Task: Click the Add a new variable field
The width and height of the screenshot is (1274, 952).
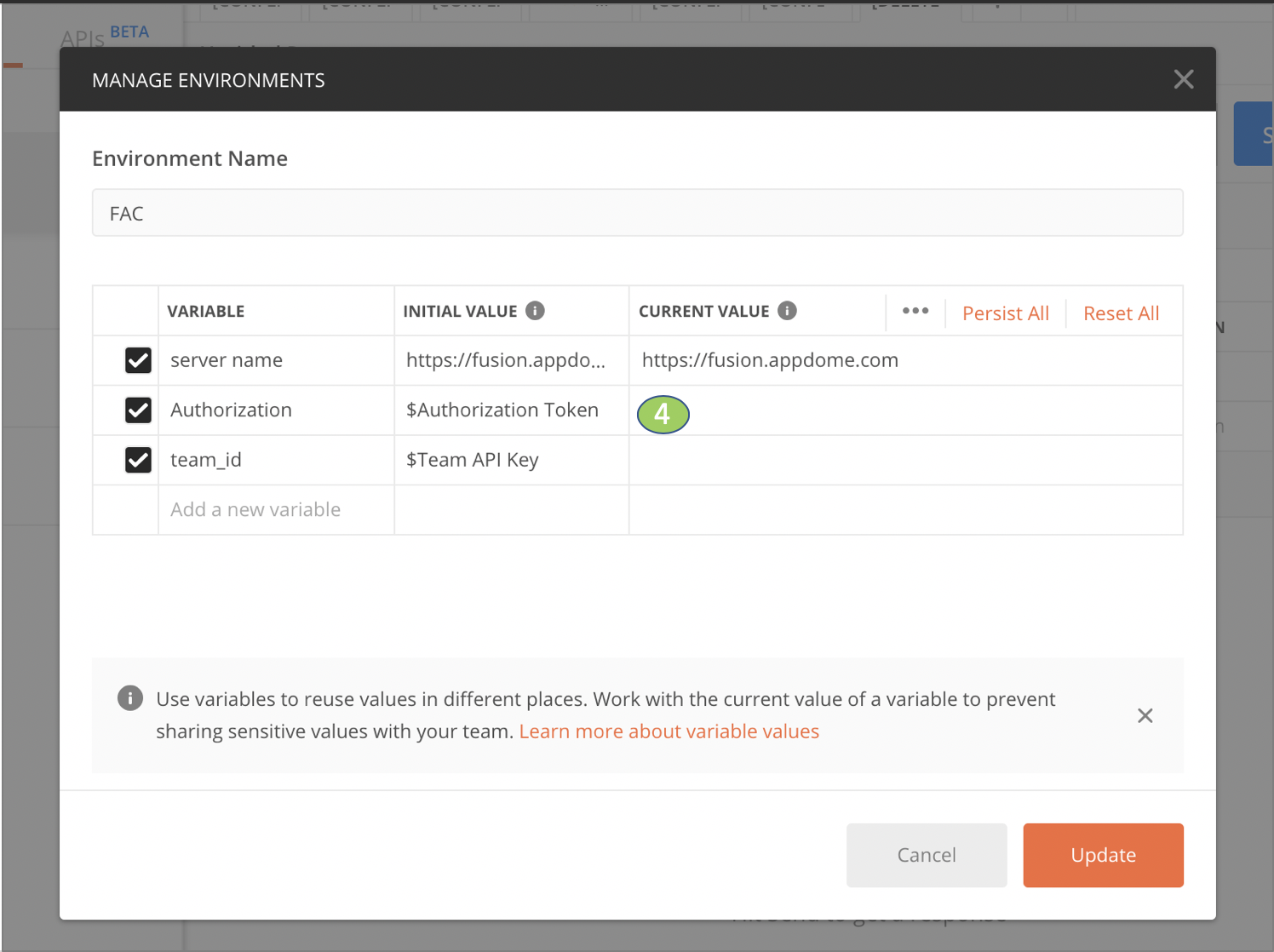Action: (255, 509)
